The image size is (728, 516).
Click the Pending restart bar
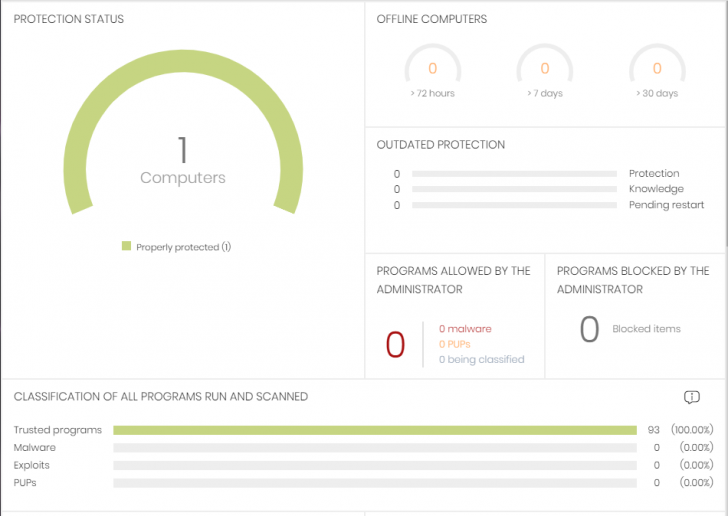click(x=514, y=205)
